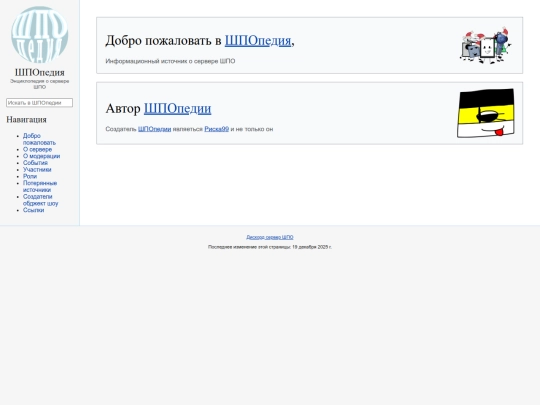540x405 pixels.
Task: Click the search field Искать в ШПОпедии
Action: [39, 103]
